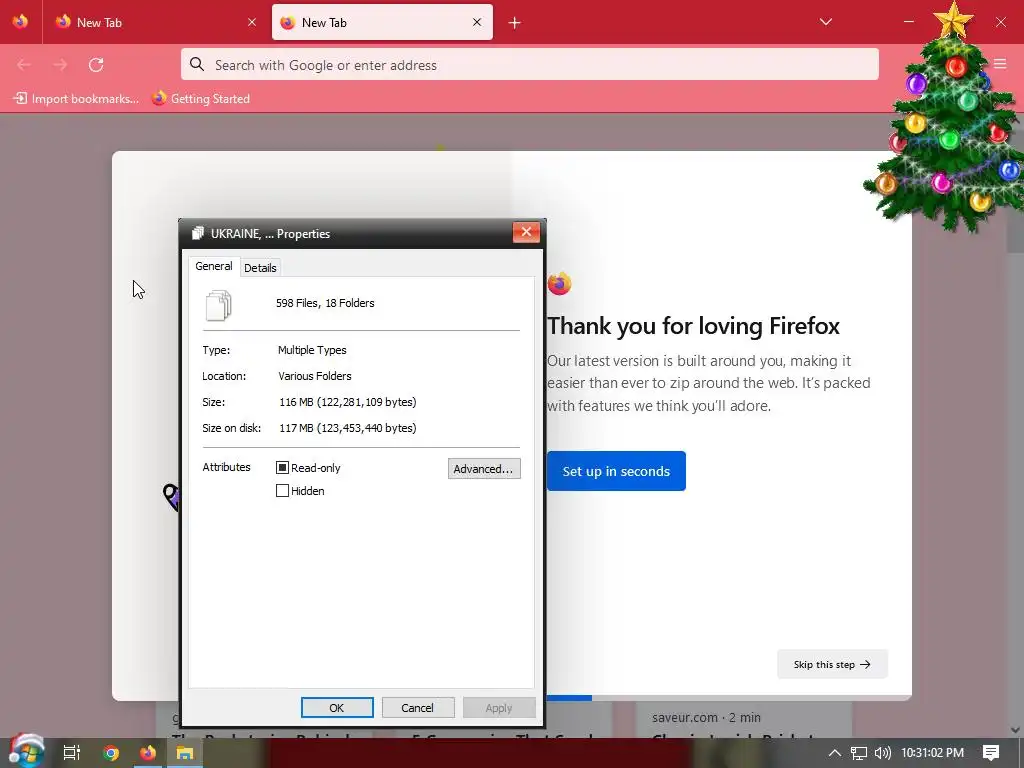The image size is (1024, 768).
Task: Reload the current page
Action: (96, 65)
